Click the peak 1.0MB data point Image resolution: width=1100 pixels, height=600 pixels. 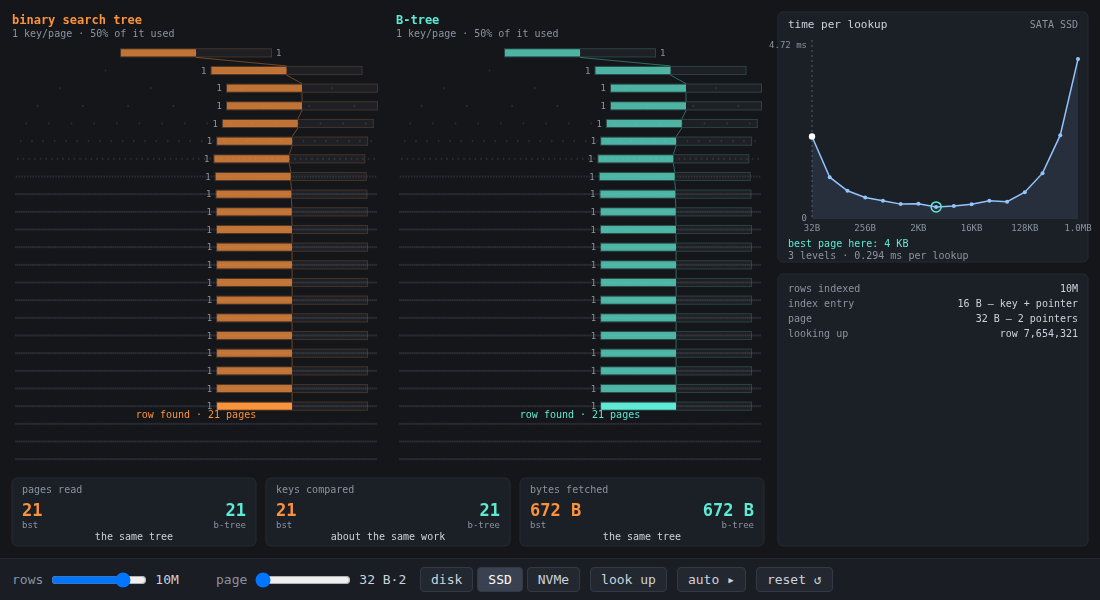(1078, 60)
